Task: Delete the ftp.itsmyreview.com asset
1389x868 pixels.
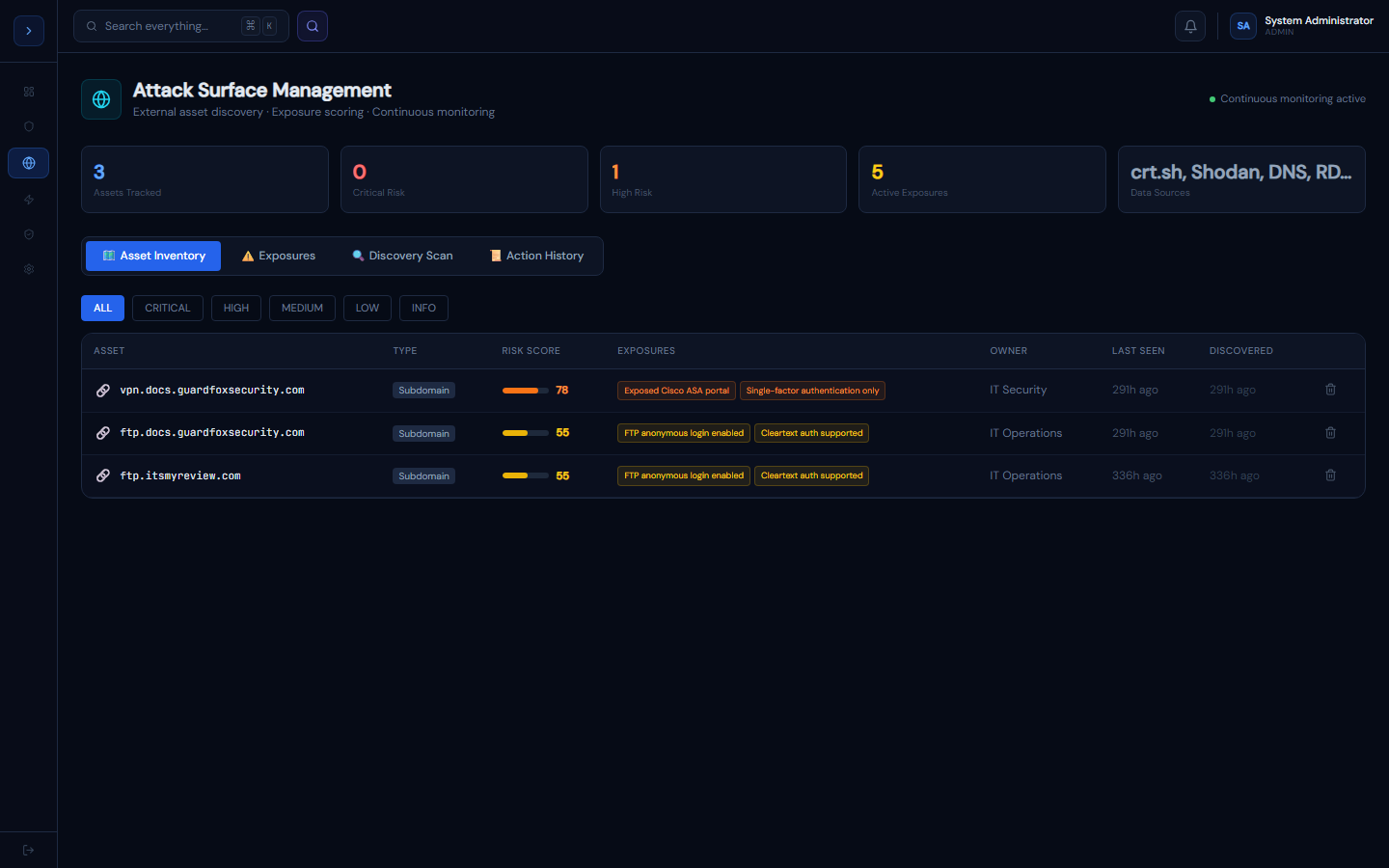Action: 1330,475
